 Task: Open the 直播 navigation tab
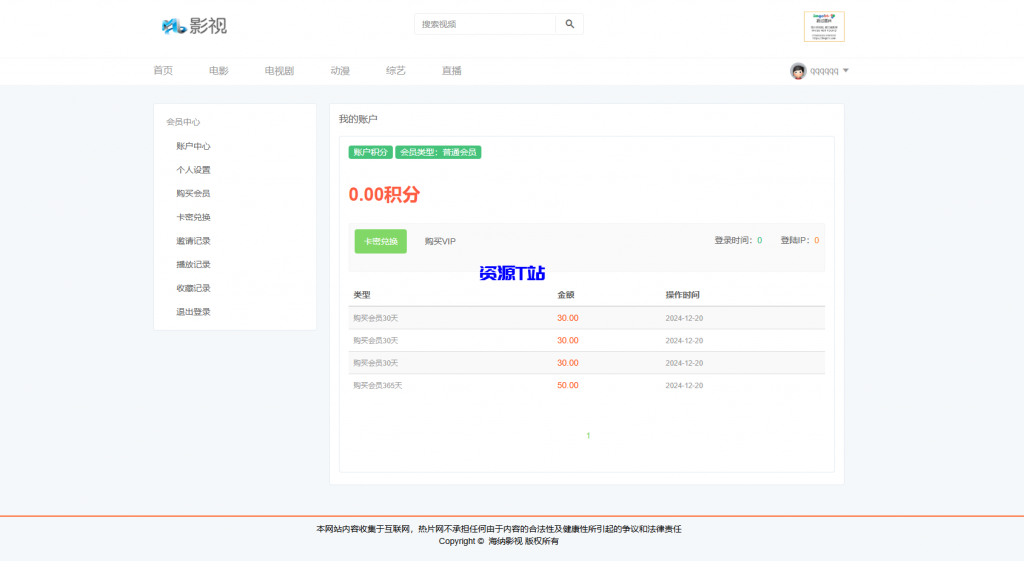pos(451,71)
